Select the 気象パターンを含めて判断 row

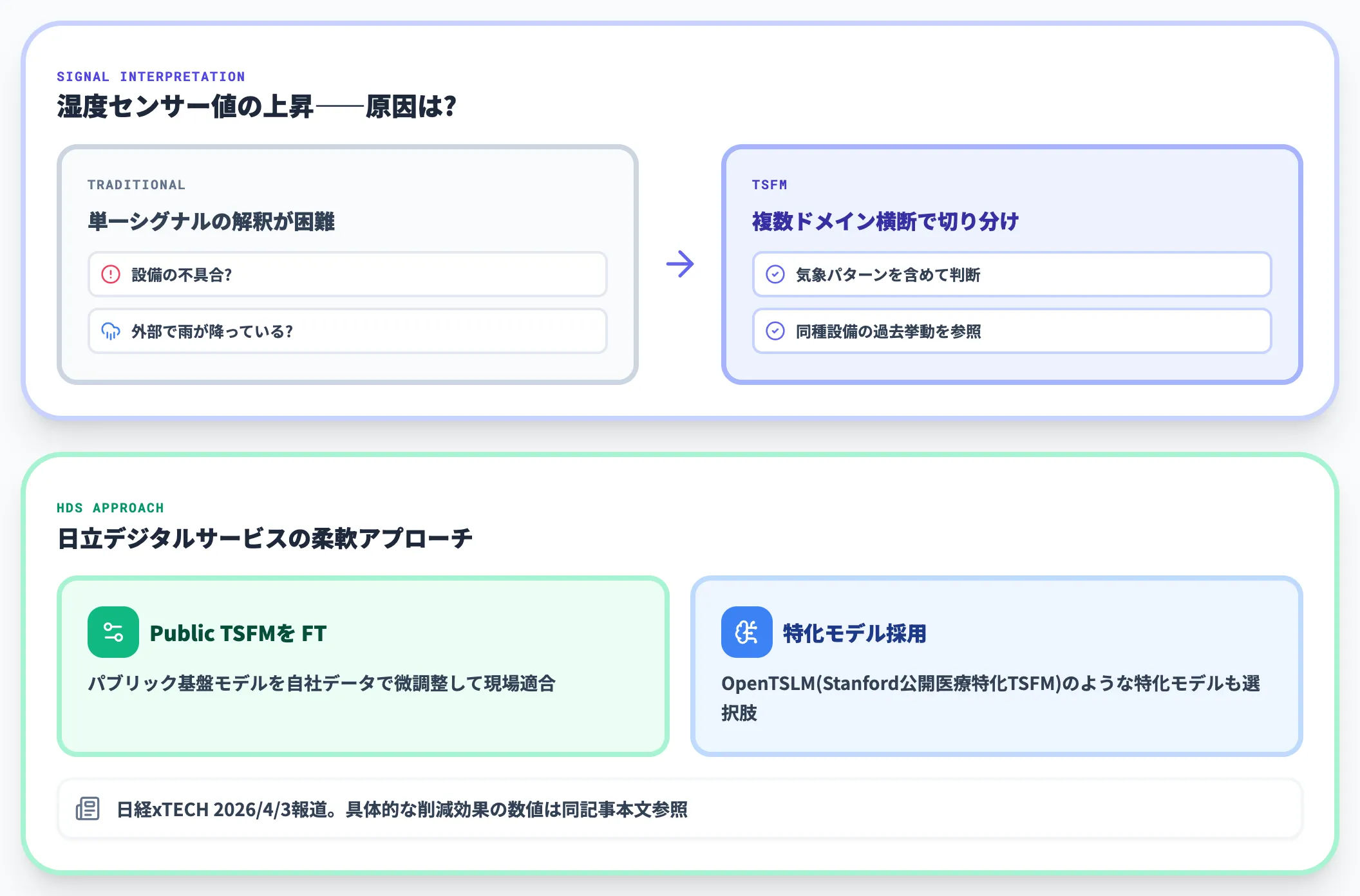click(1012, 274)
